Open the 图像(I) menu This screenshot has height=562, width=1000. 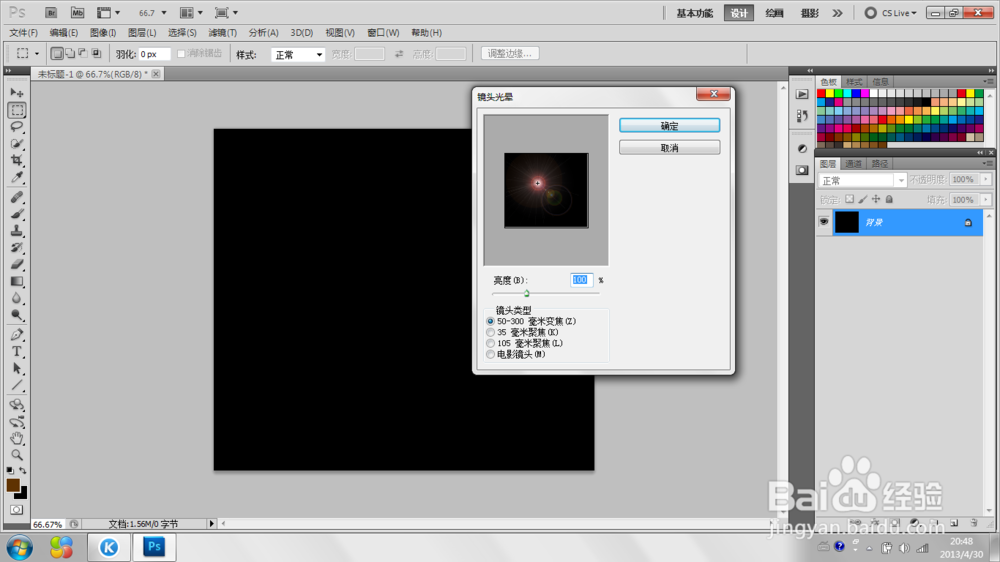point(103,33)
